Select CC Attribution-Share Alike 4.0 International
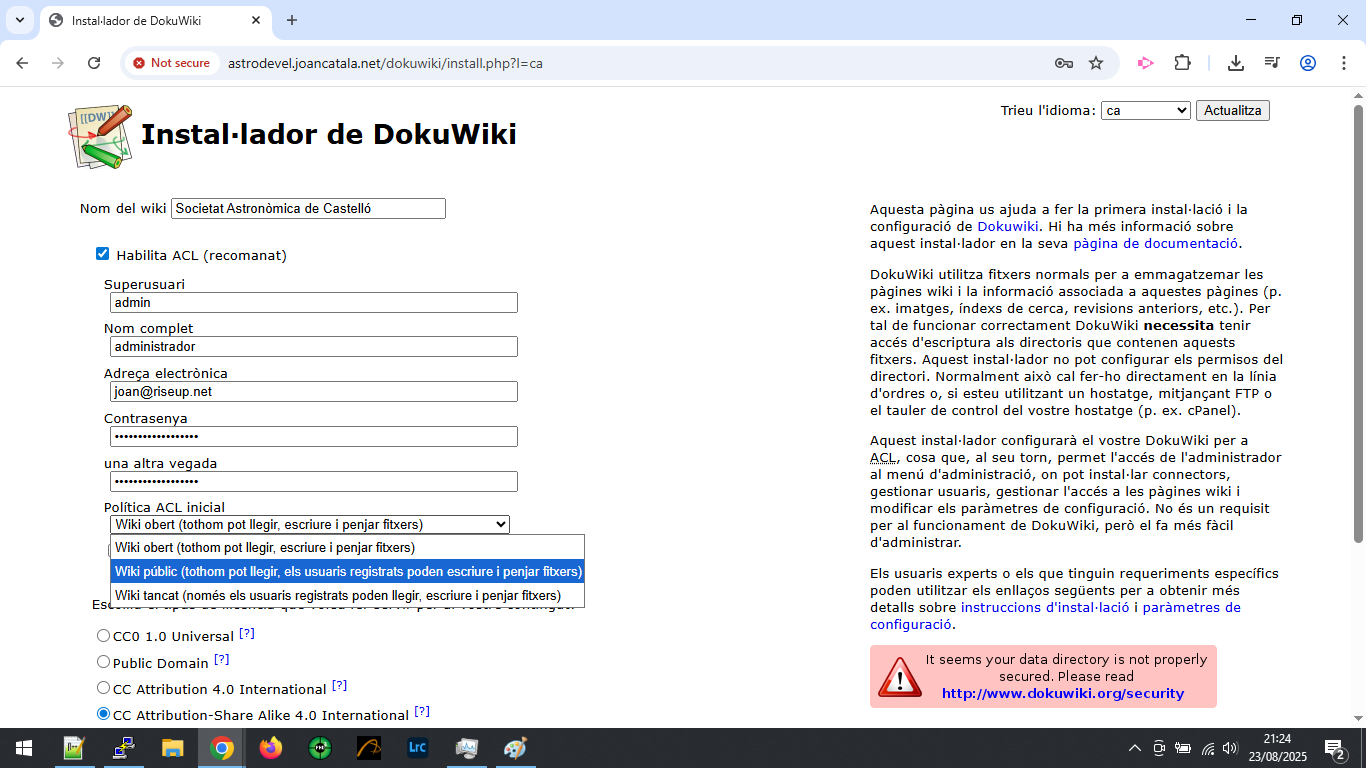This screenshot has width=1366, height=768. point(103,713)
